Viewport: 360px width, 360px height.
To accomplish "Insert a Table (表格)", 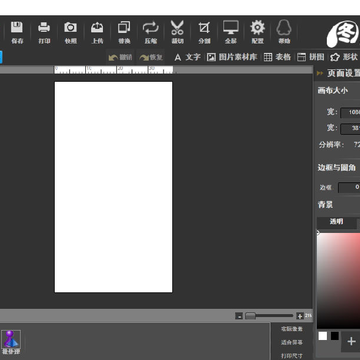I will coord(277,57).
